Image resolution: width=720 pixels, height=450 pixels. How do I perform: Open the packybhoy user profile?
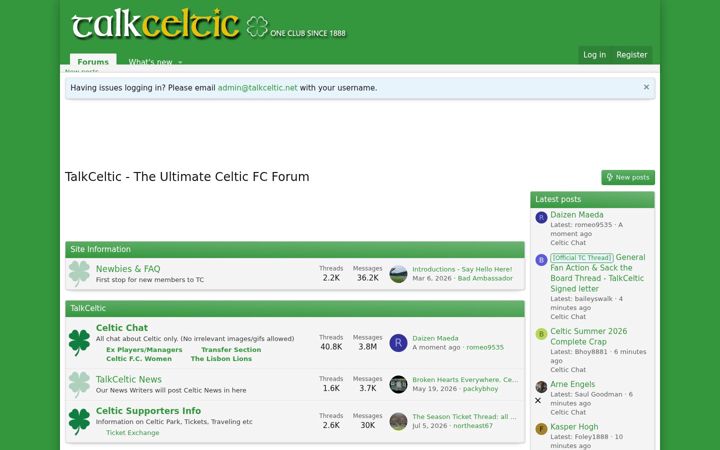480,388
